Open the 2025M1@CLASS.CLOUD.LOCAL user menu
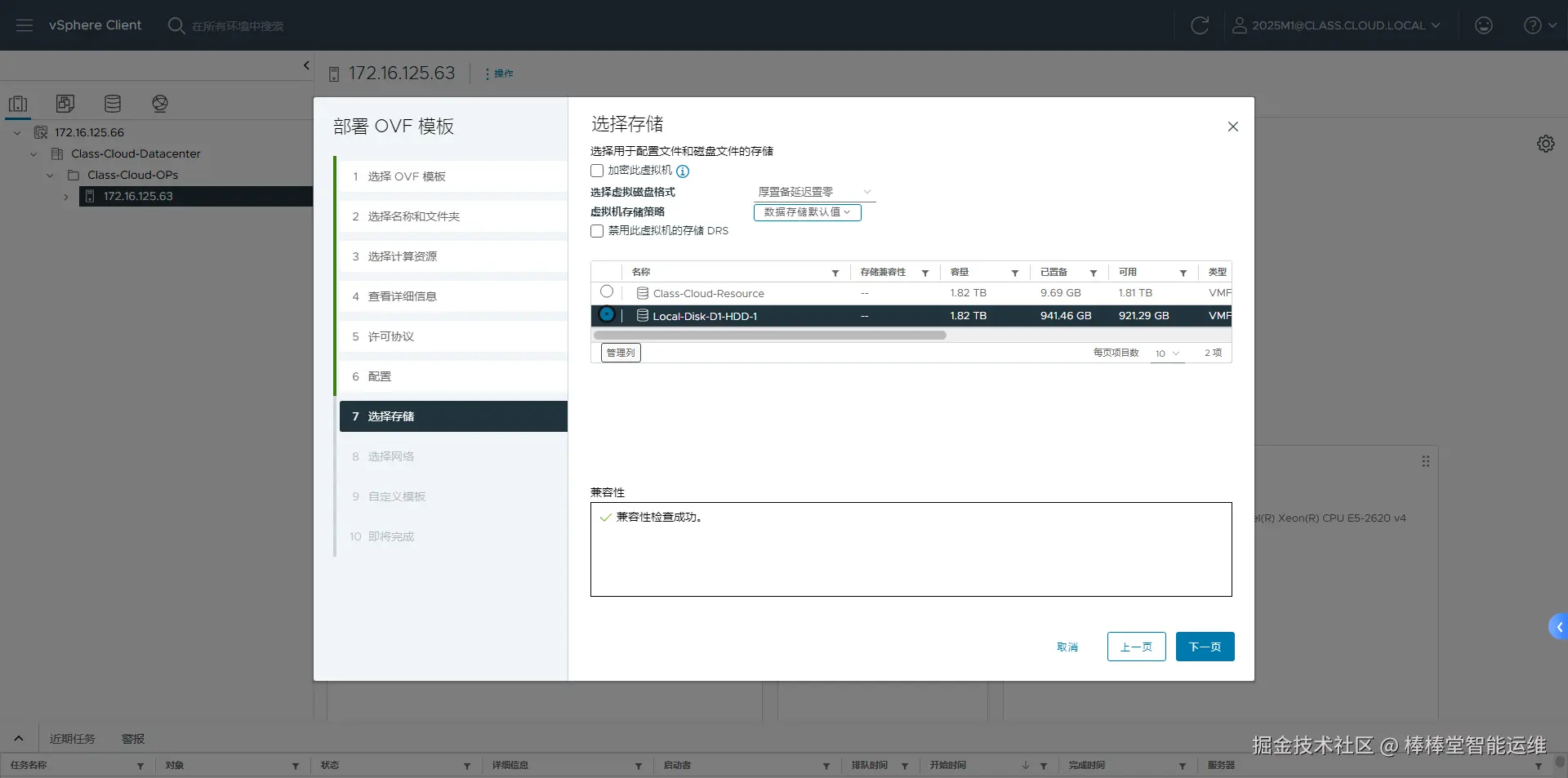Viewport: 1568px width, 778px height. (x=1337, y=25)
